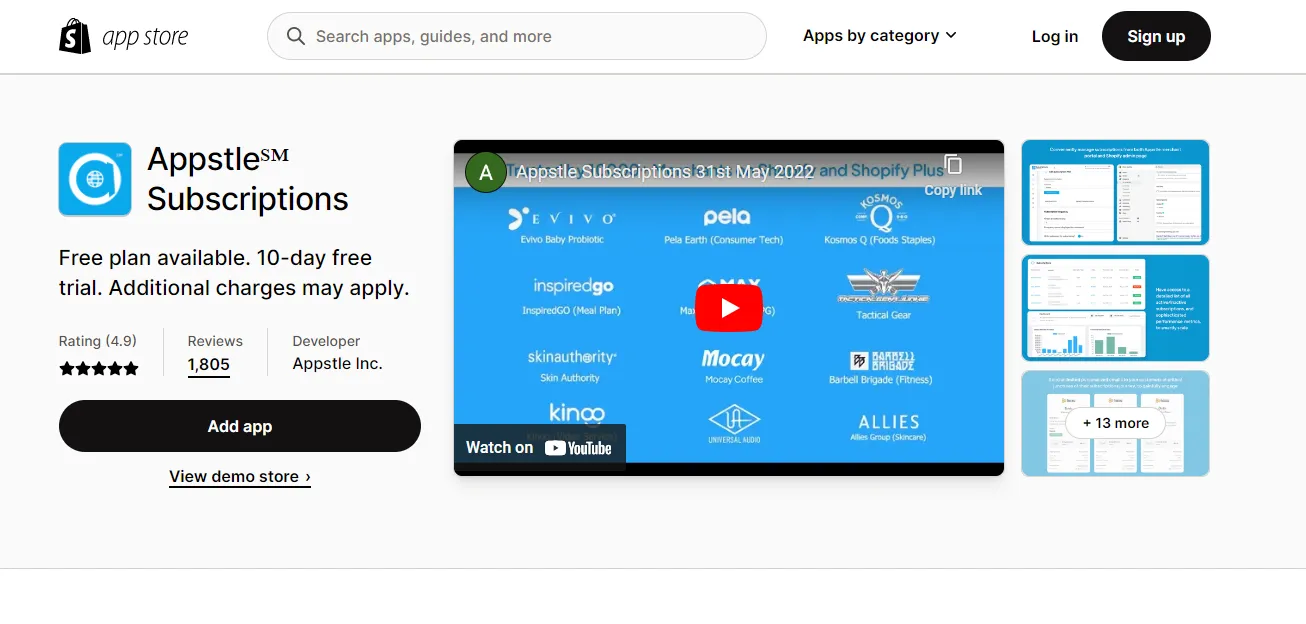Click the Appstle Inc. developer name
The height and width of the screenshot is (624, 1306).
pyautogui.click(x=337, y=364)
